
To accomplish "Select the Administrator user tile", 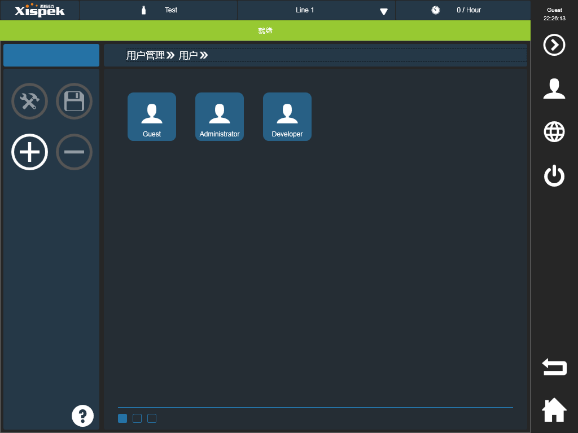I will click(219, 116).
